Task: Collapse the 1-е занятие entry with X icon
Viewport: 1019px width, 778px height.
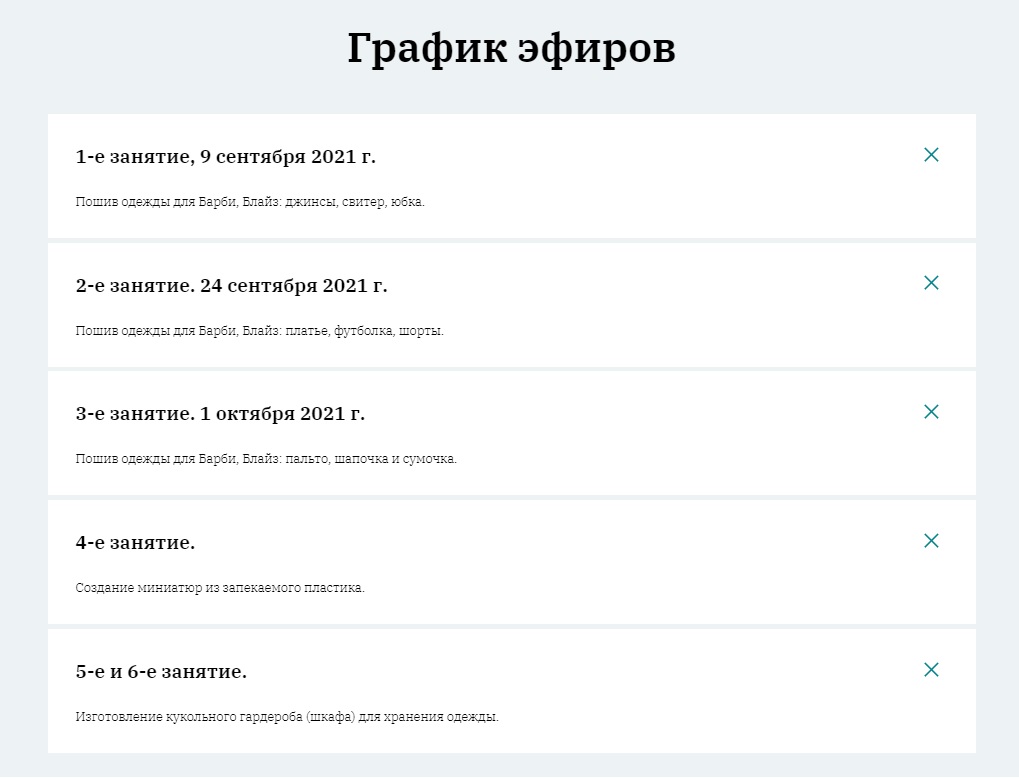Action: coord(931,155)
